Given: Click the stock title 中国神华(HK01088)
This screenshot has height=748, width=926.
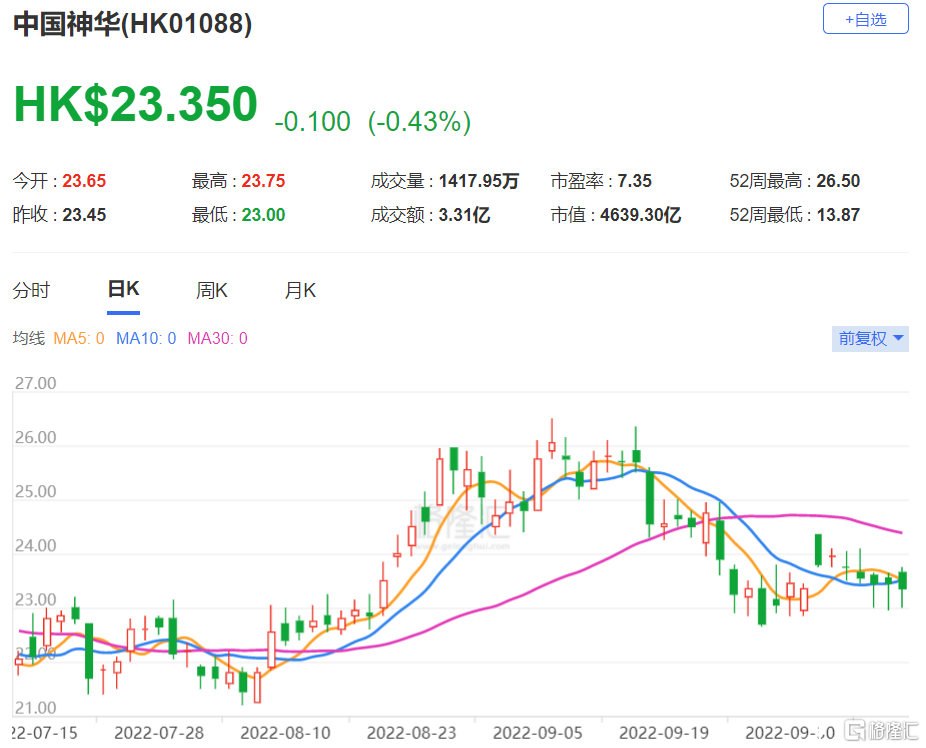Looking at the screenshot, I should coord(133,24).
